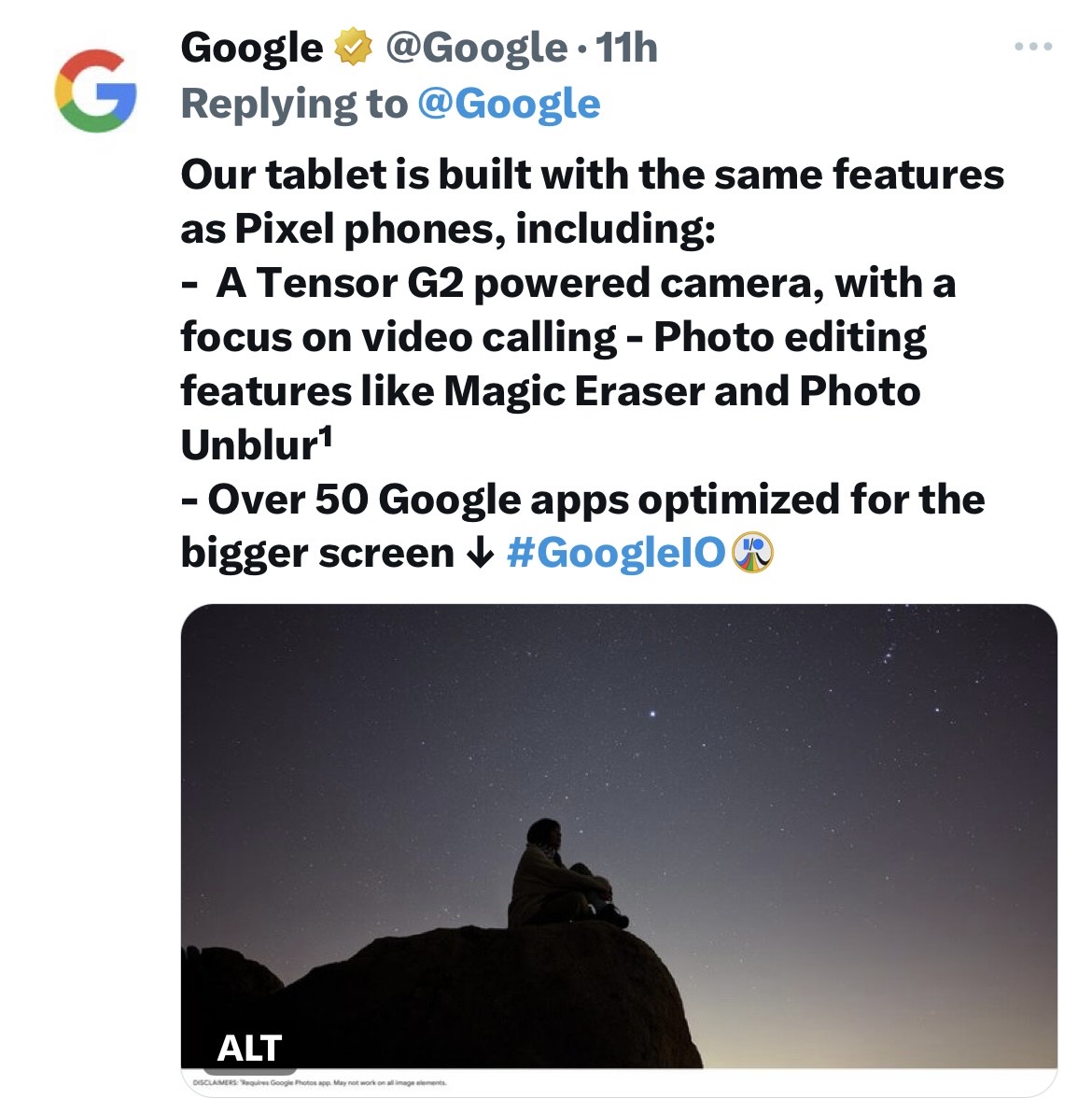
Task: Click the Google I/O hashflag emoji
Action: [752, 553]
